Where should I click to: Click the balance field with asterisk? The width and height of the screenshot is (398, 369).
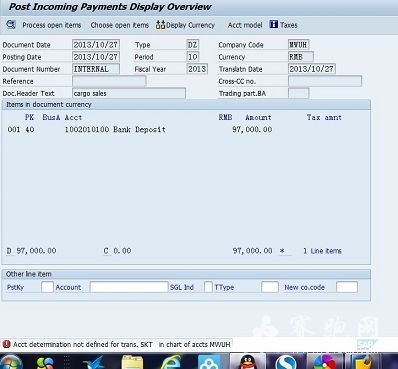click(x=262, y=251)
